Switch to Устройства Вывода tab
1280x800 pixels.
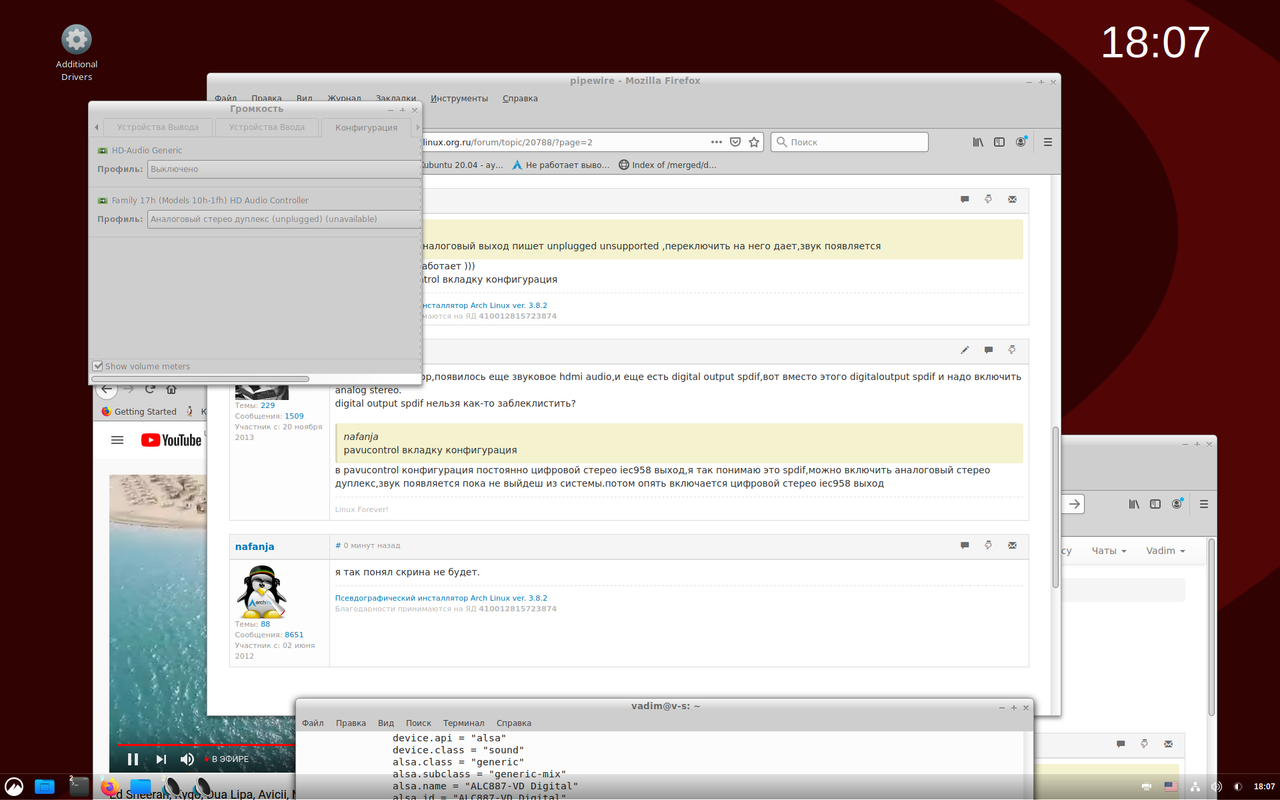[158, 127]
